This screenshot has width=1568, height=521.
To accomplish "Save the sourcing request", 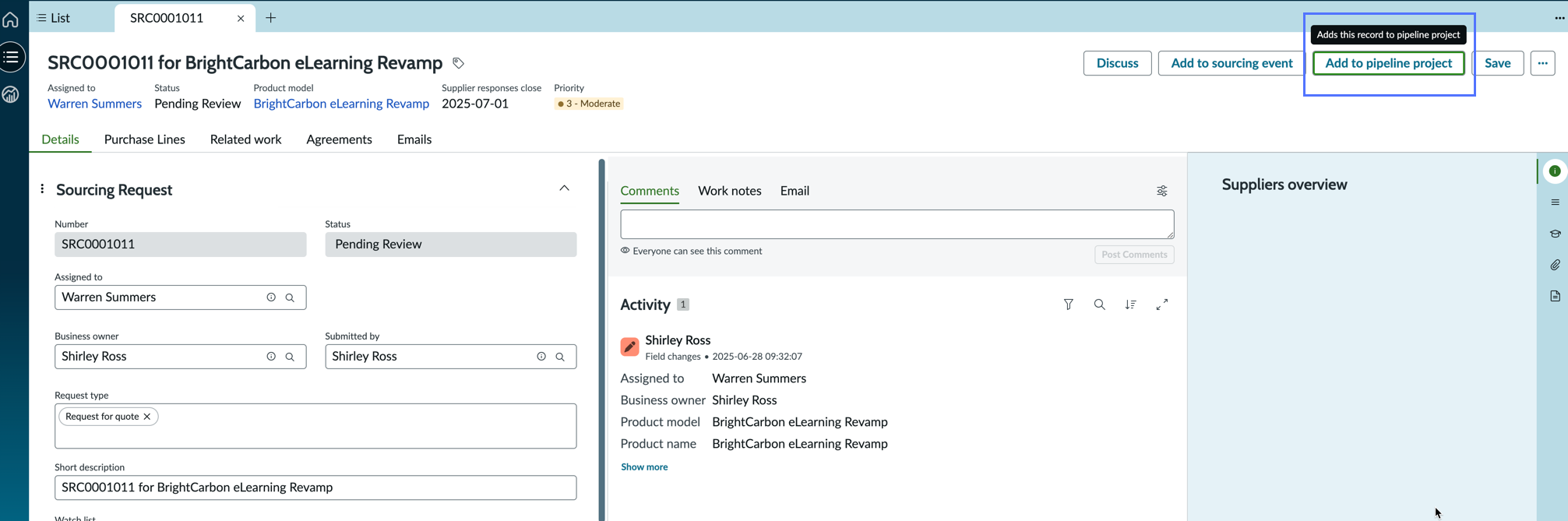I will tap(1497, 63).
